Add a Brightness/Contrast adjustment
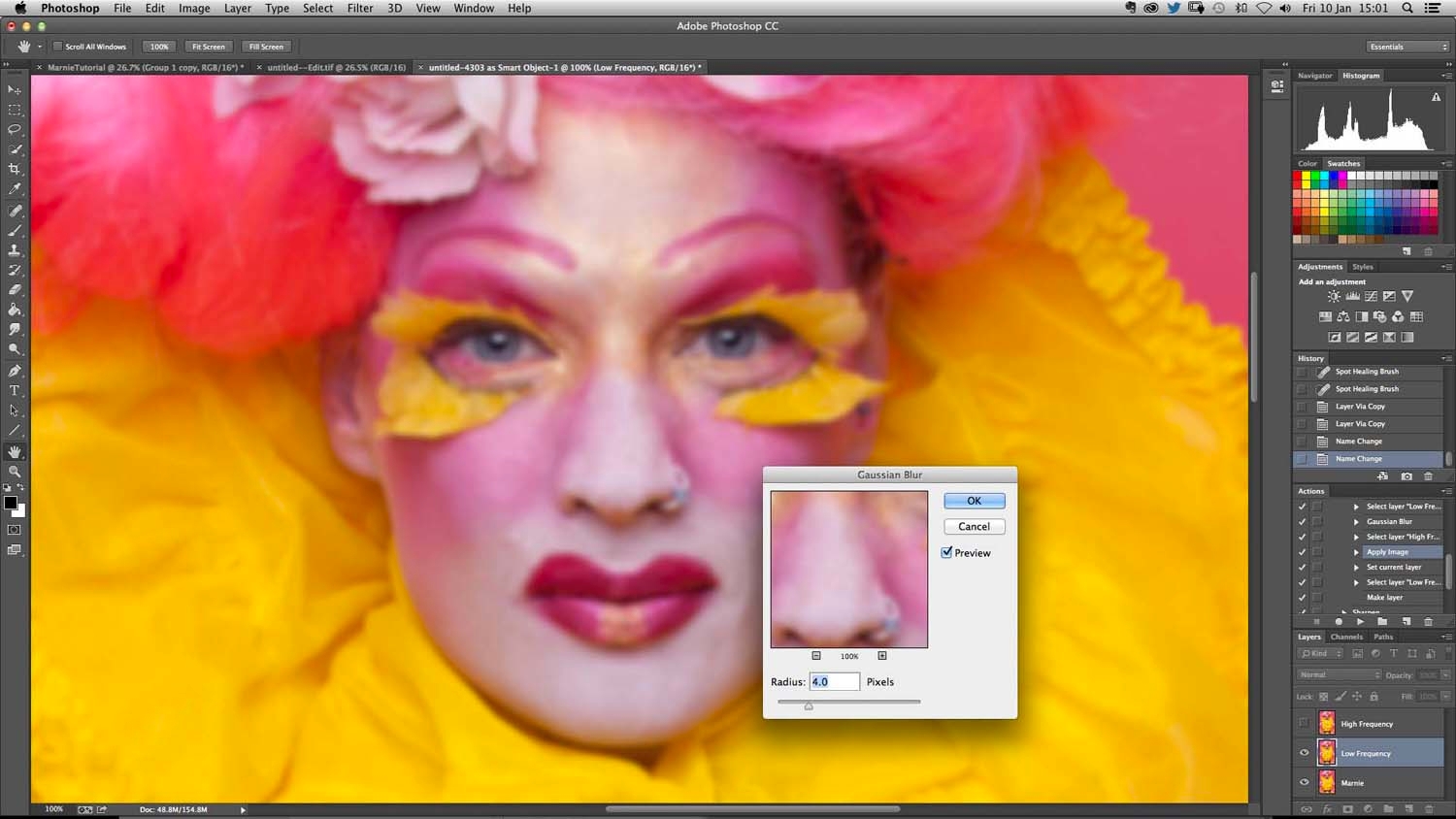 tap(1334, 296)
